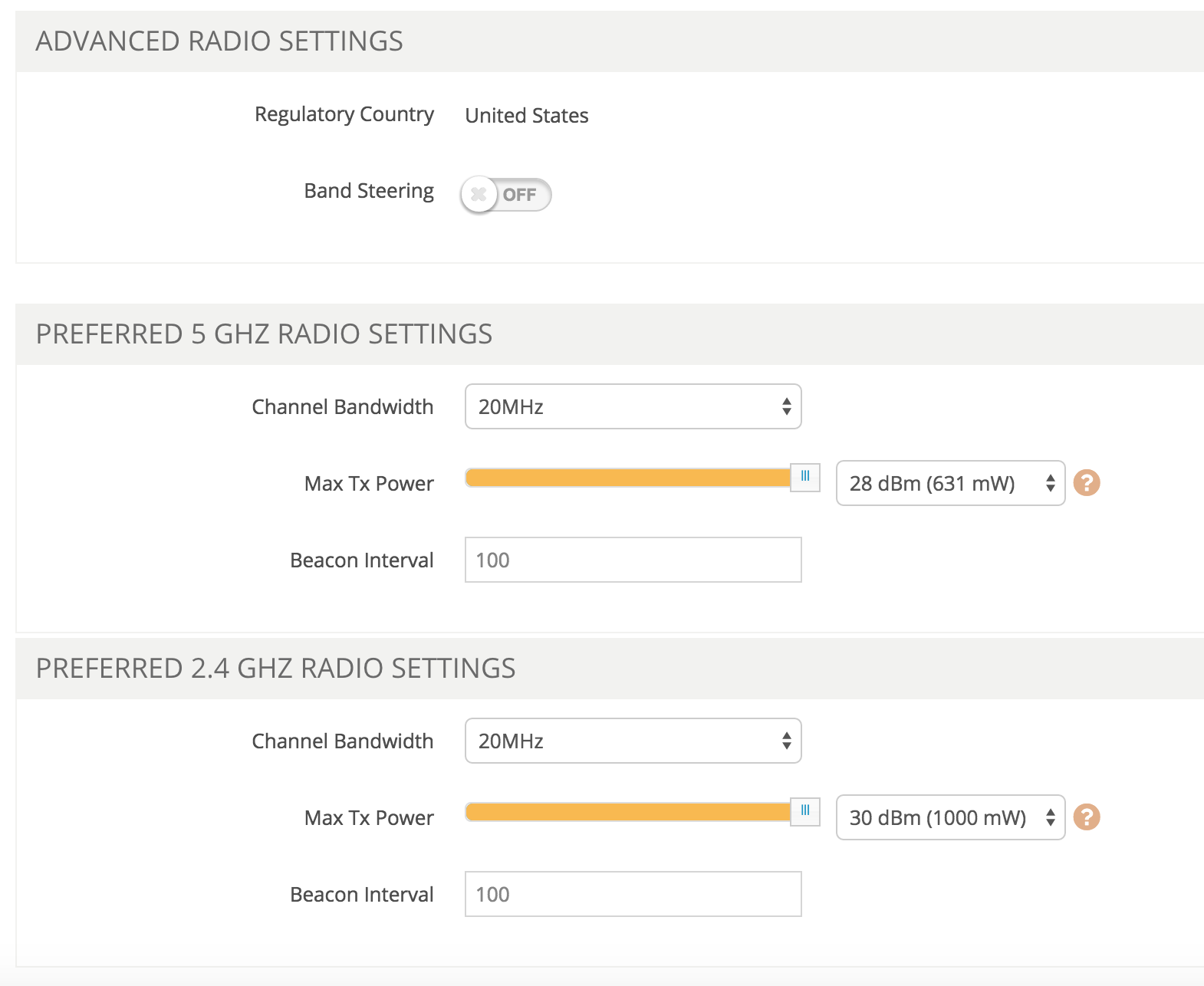Open the 30 dBm (1000 mW) power dropdown
Image resolution: width=1204 pixels, height=986 pixels.
click(x=950, y=817)
